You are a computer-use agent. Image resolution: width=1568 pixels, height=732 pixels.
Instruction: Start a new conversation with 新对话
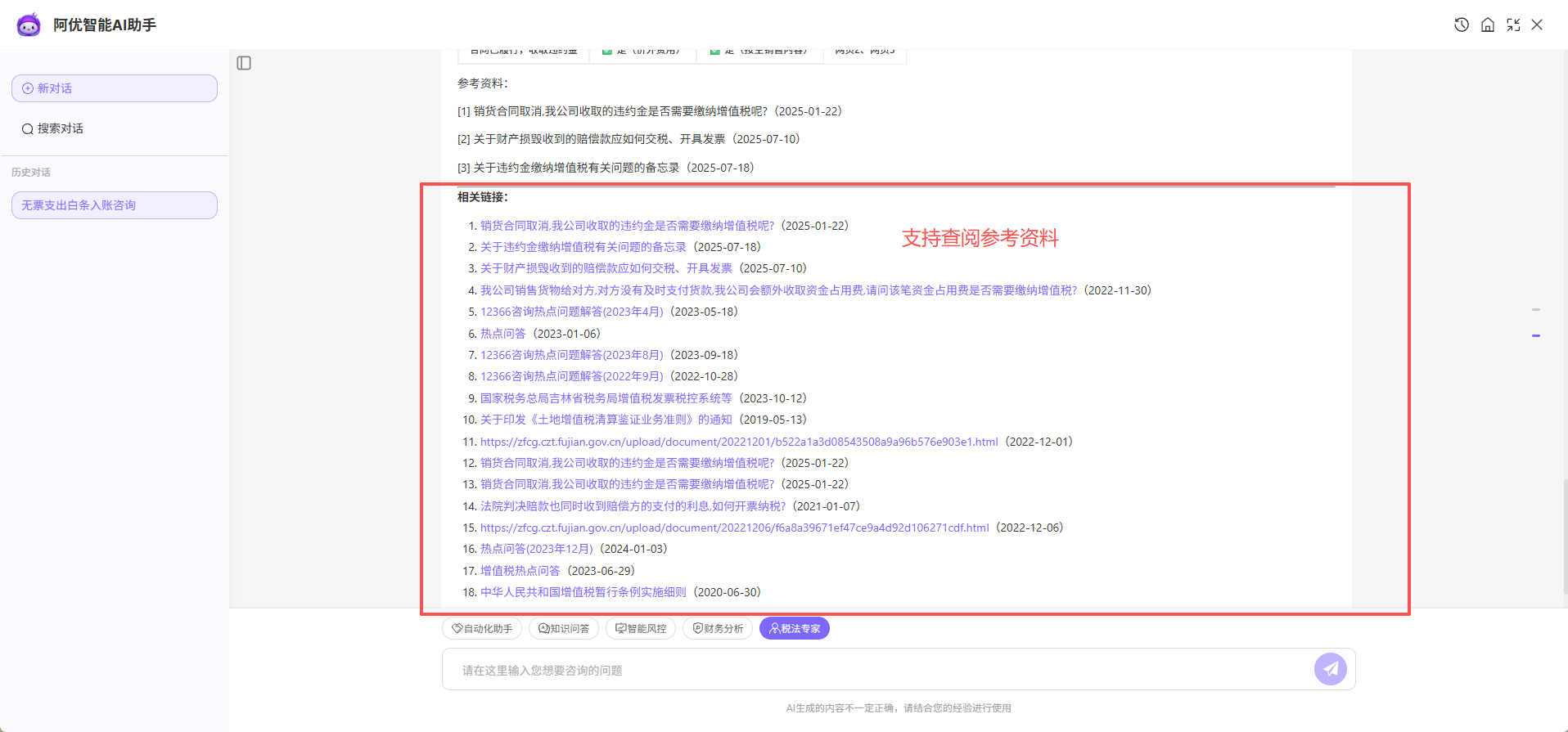click(x=115, y=88)
